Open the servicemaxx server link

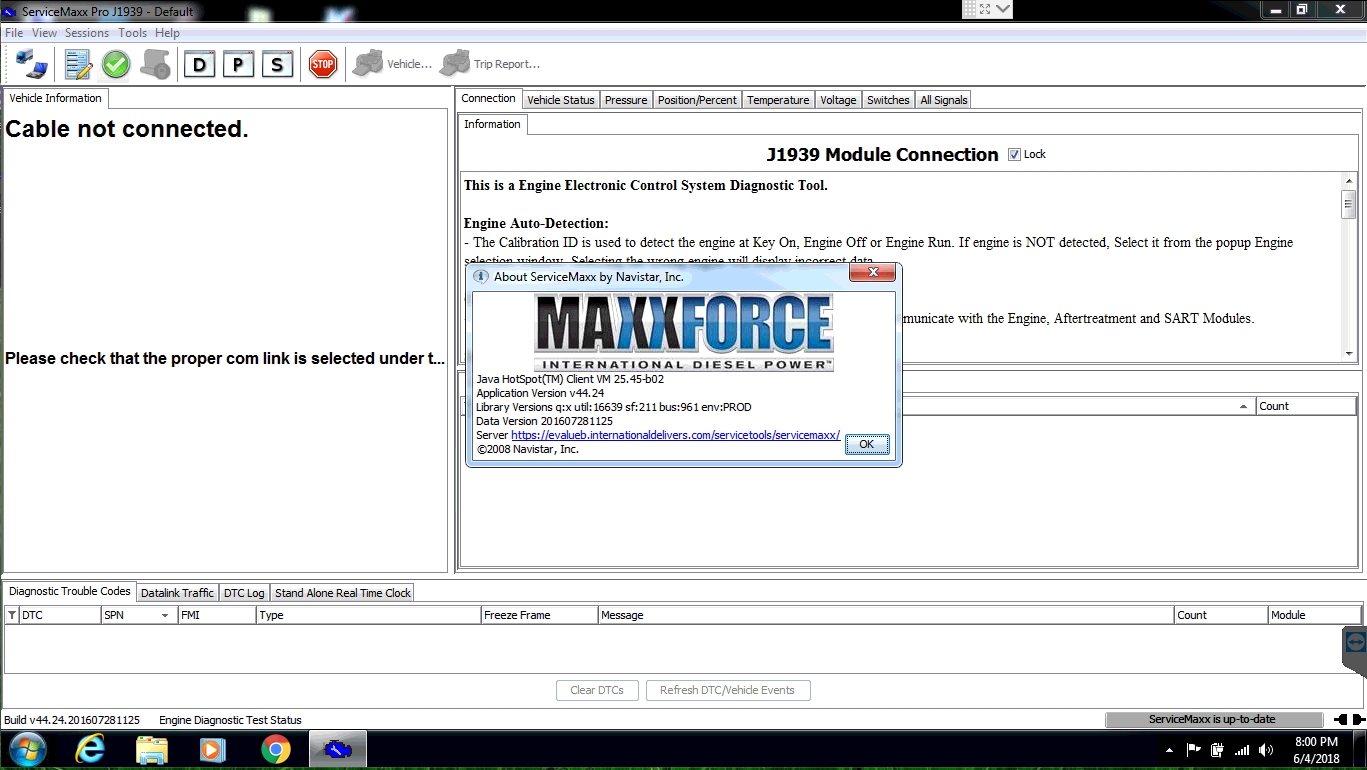675,436
